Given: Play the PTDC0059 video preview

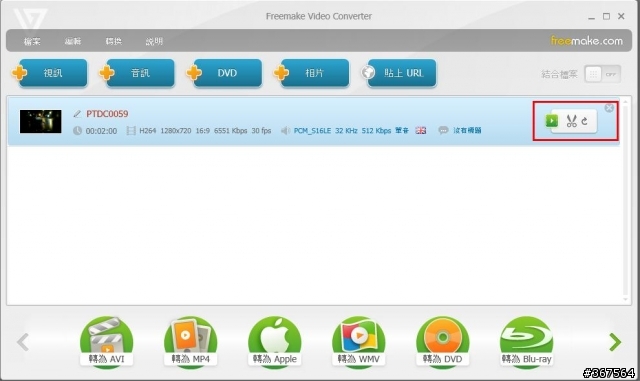Looking at the screenshot, I should [x=551, y=121].
